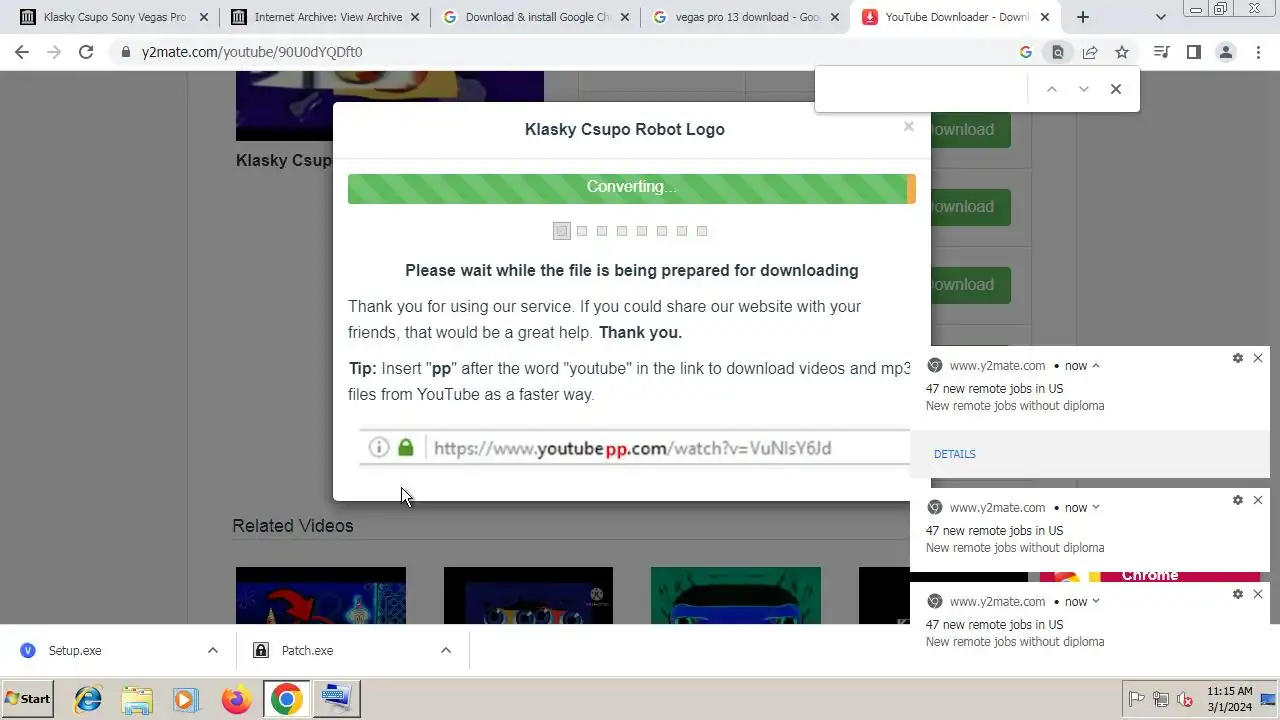Reload the y2mate page

tap(86, 52)
